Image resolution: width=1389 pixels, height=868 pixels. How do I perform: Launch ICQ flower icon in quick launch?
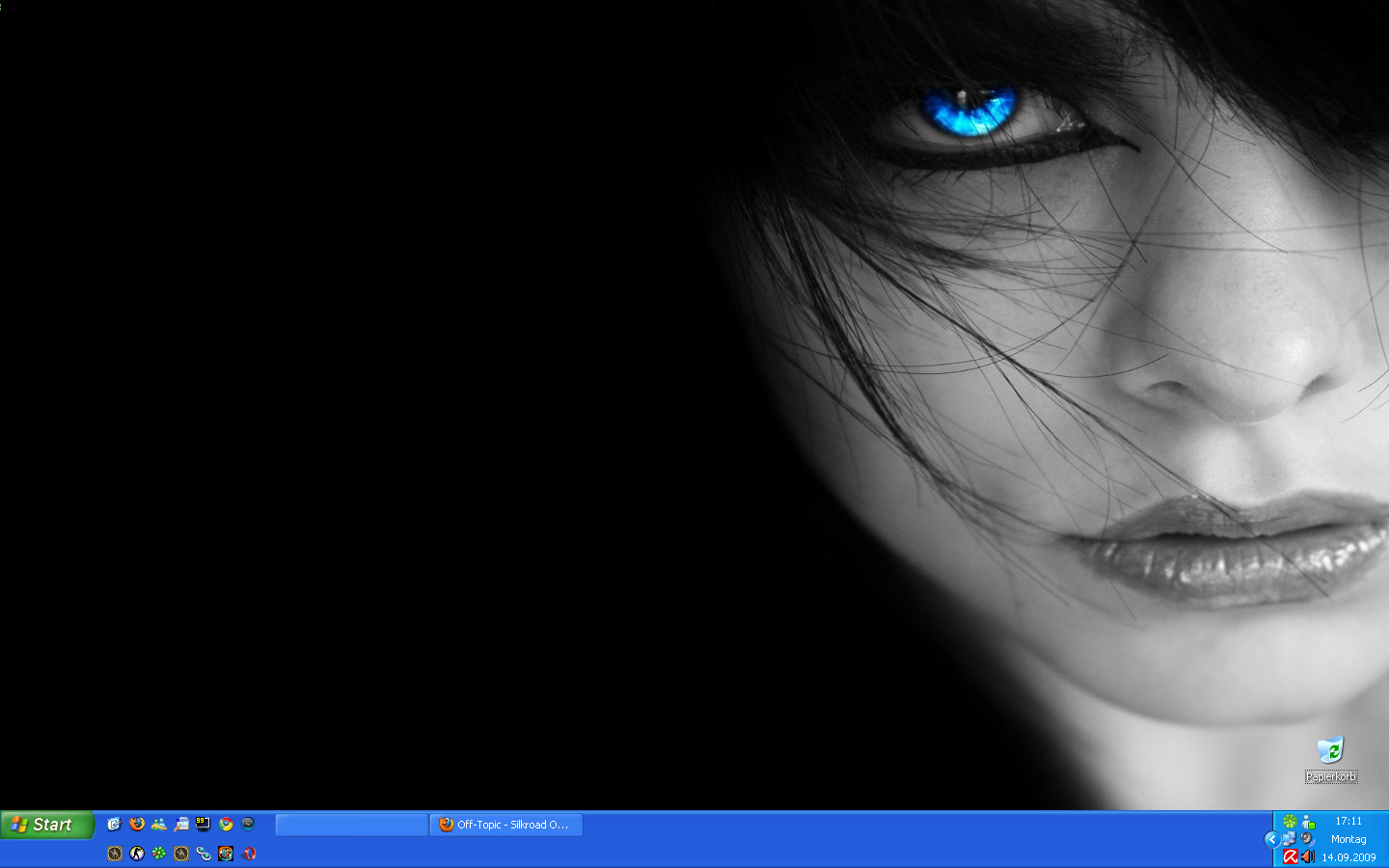[x=159, y=854]
